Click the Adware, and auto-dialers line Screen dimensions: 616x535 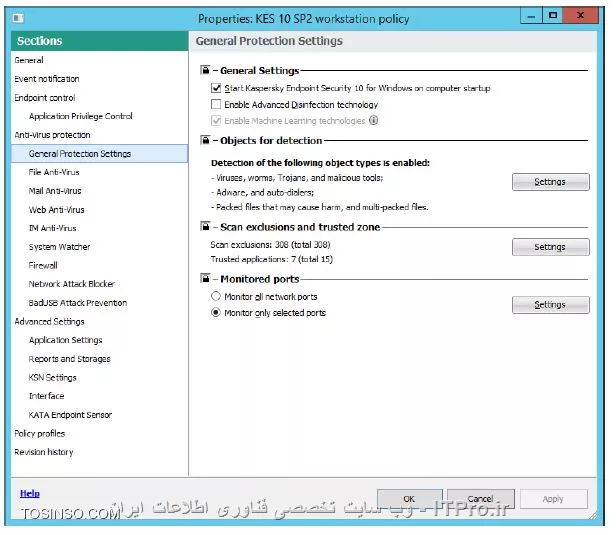pos(263,192)
